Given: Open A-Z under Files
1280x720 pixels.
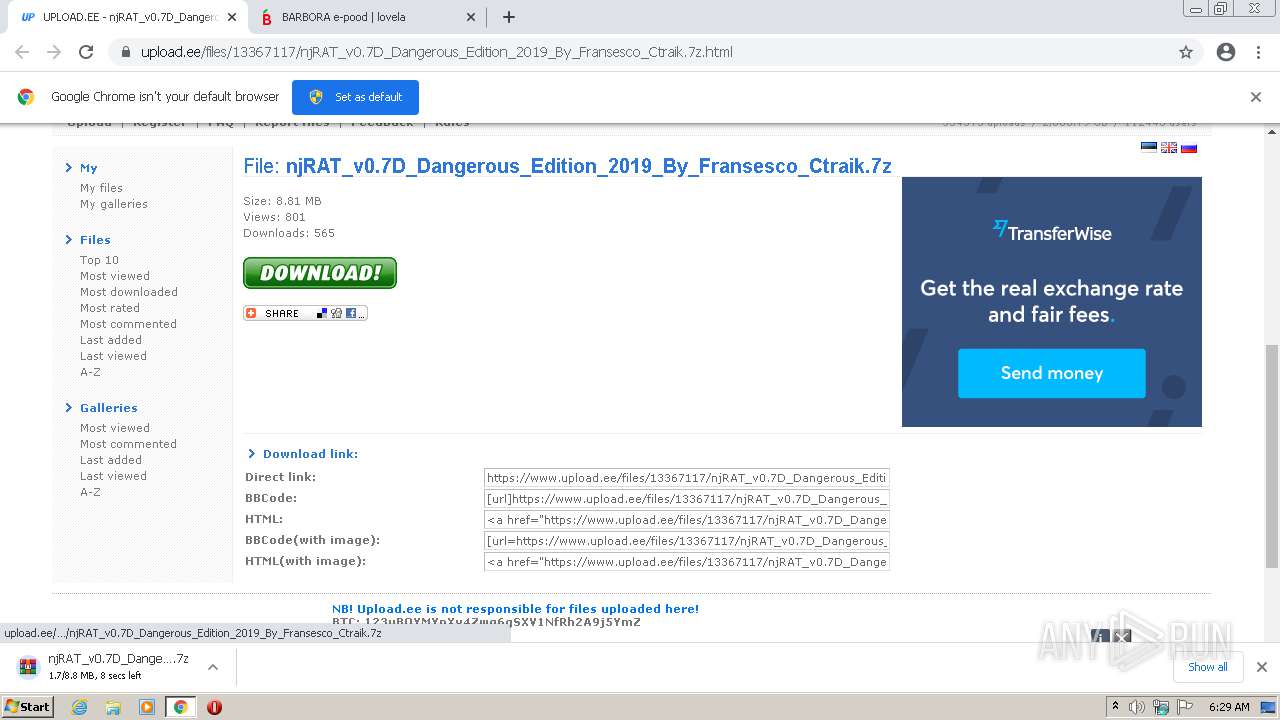Looking at the screenshot, I should (x=90, y=372).
